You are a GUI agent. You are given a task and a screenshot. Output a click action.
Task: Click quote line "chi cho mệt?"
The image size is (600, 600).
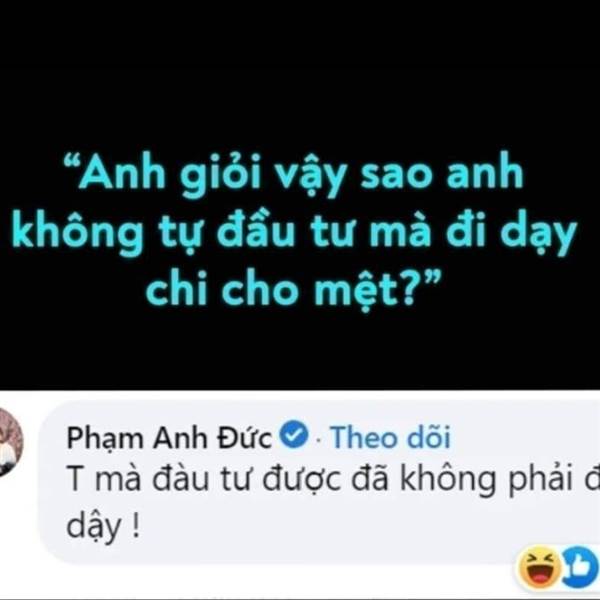tap(293, 290)
